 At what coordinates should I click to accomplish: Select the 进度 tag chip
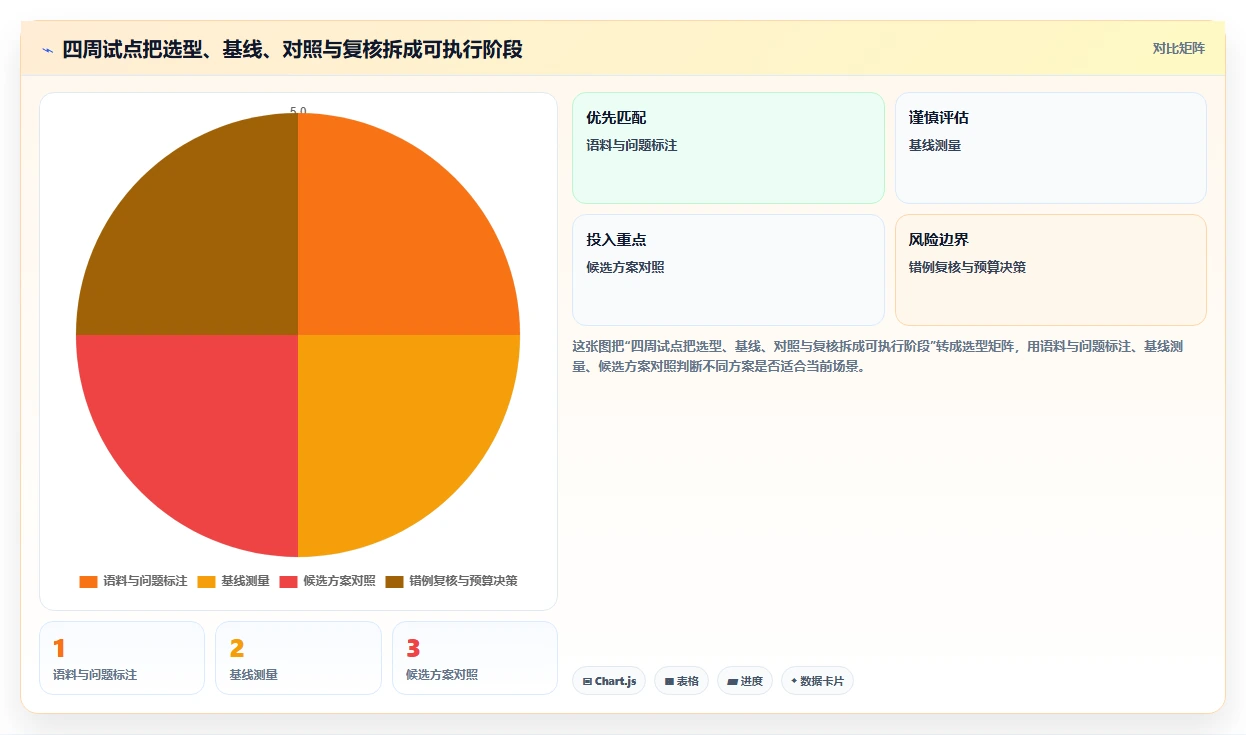click(745, 681)
